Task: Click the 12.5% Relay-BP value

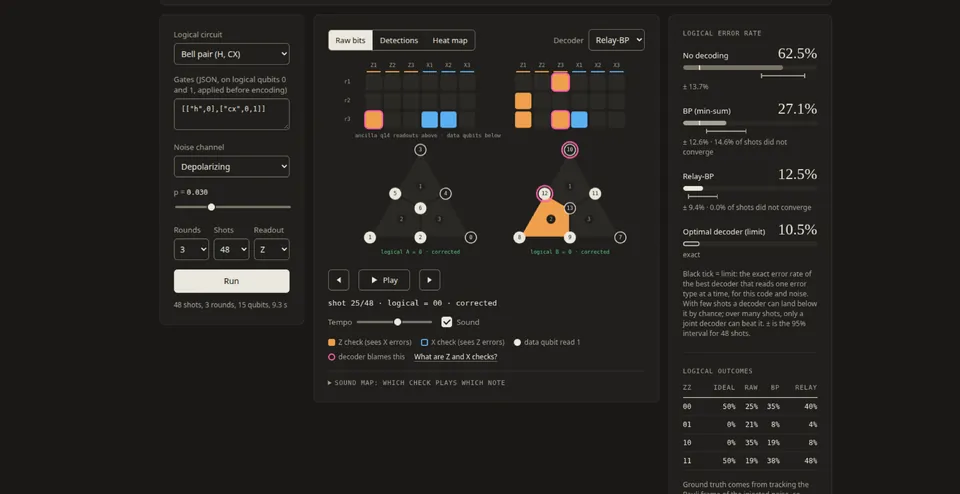Action: pos(797,174)
